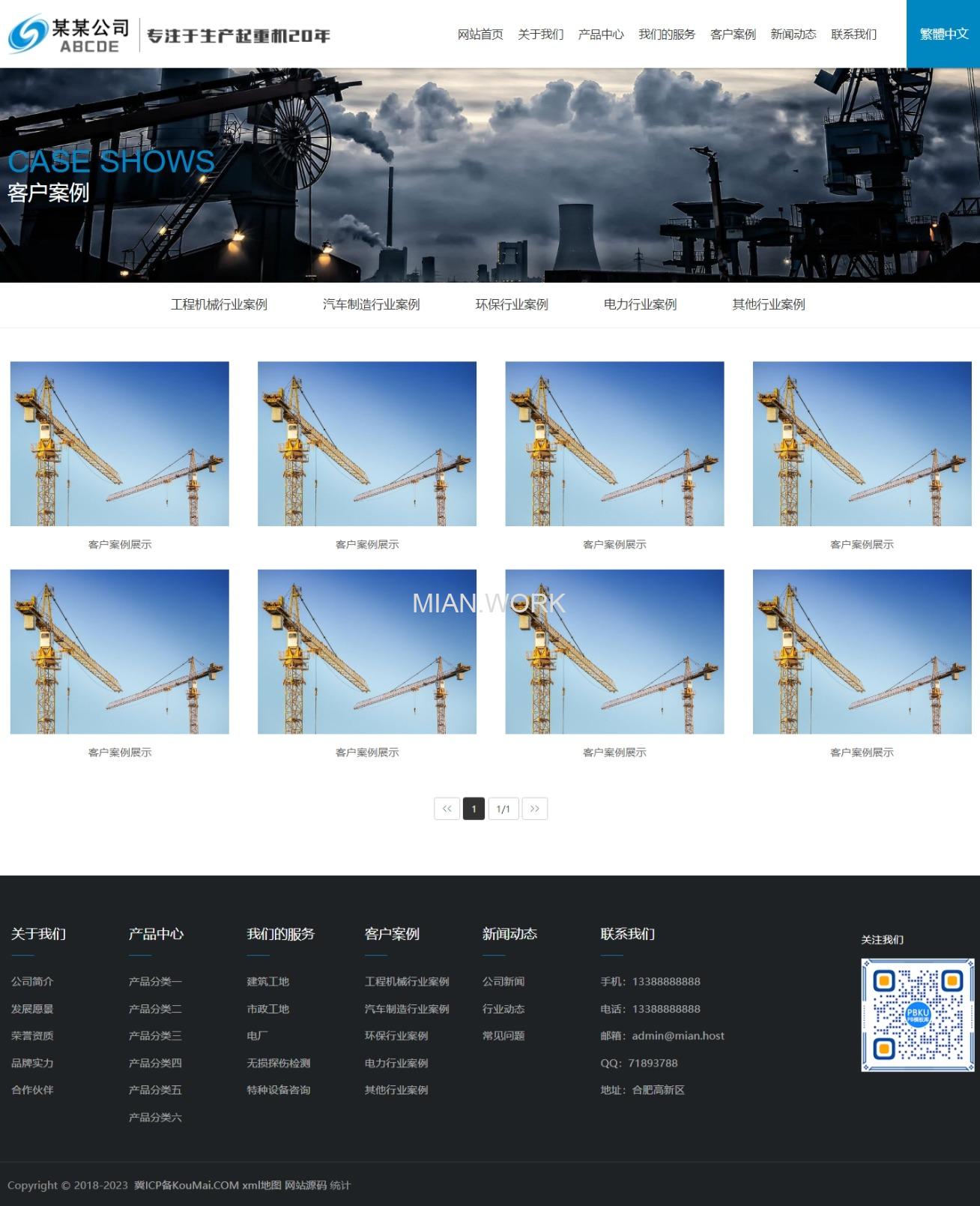Open footer link 其他行业案例
This screenshot has width=980, height=1206.
coord(396,1090)
